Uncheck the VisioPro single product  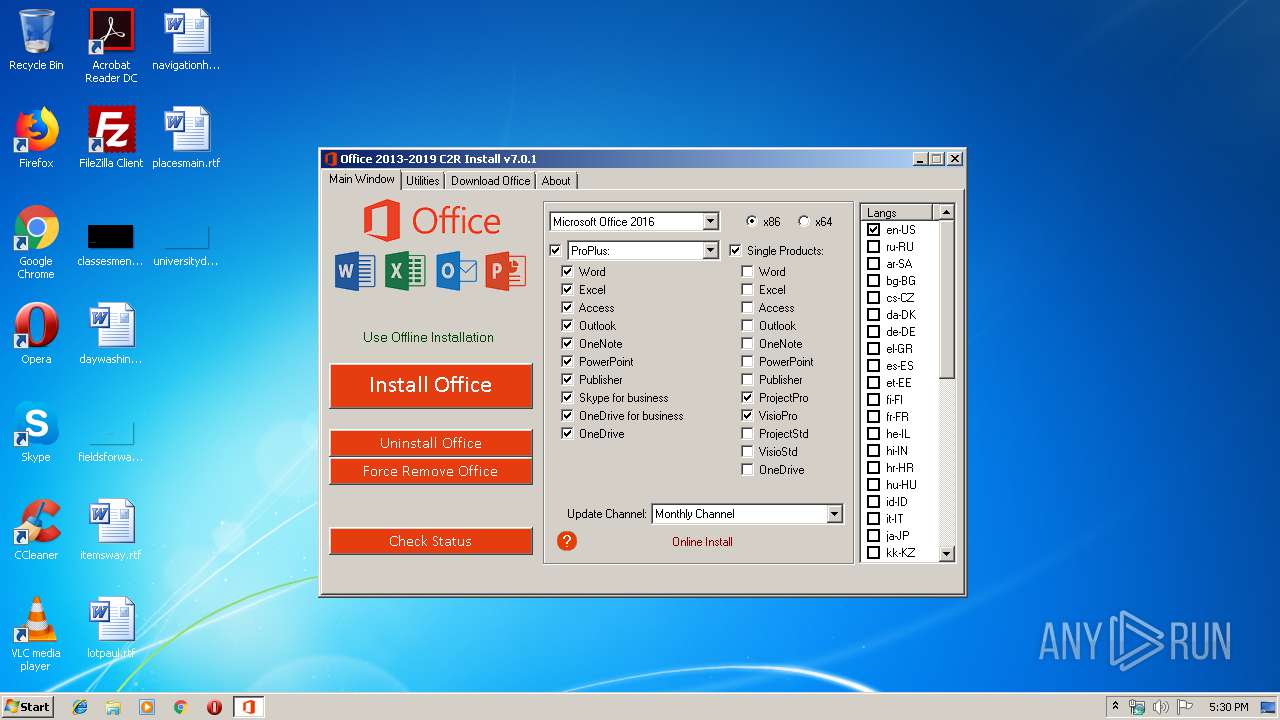[747, 415]
